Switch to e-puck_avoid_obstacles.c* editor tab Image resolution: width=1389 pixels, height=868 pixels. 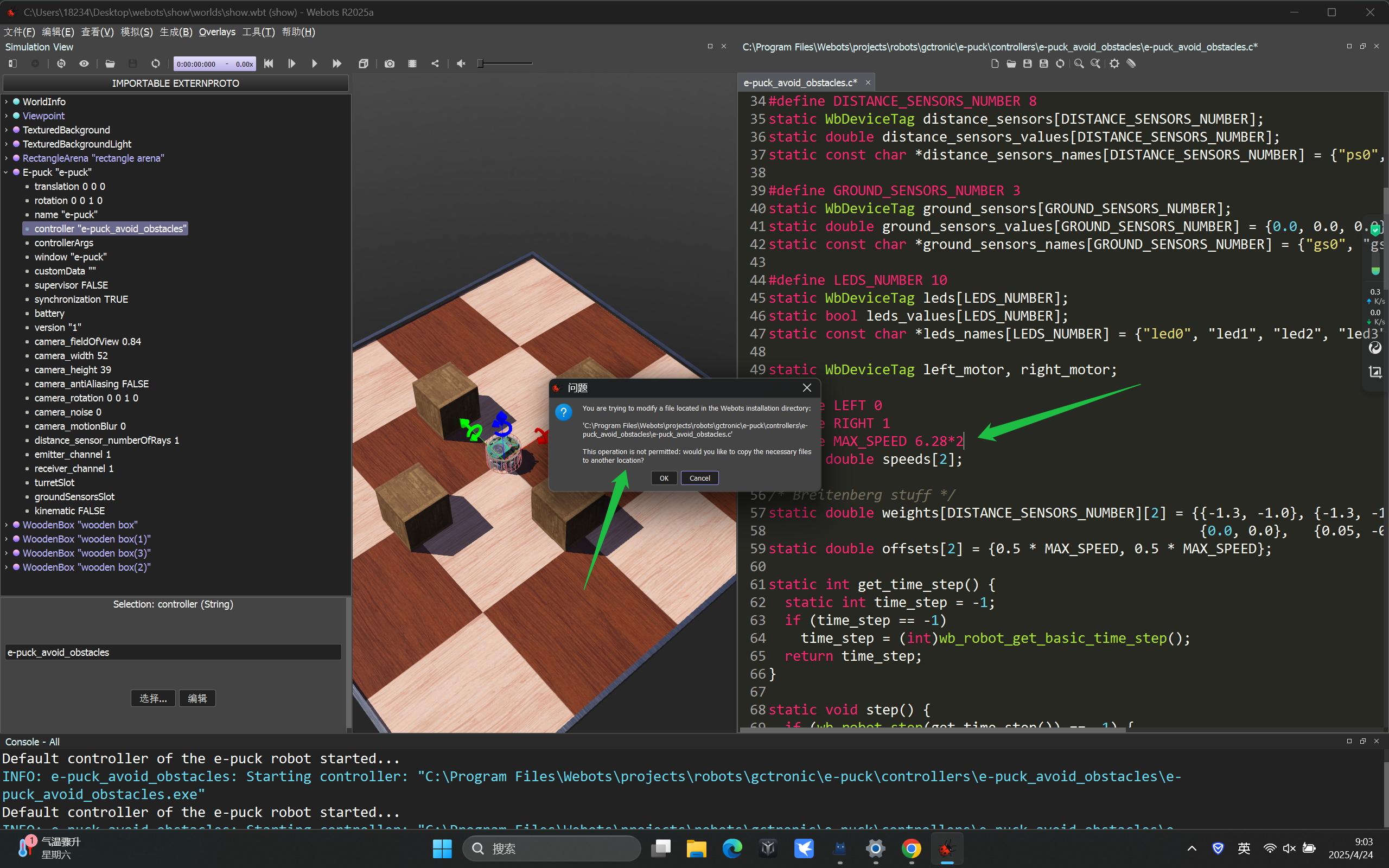[x=800, y=82]
